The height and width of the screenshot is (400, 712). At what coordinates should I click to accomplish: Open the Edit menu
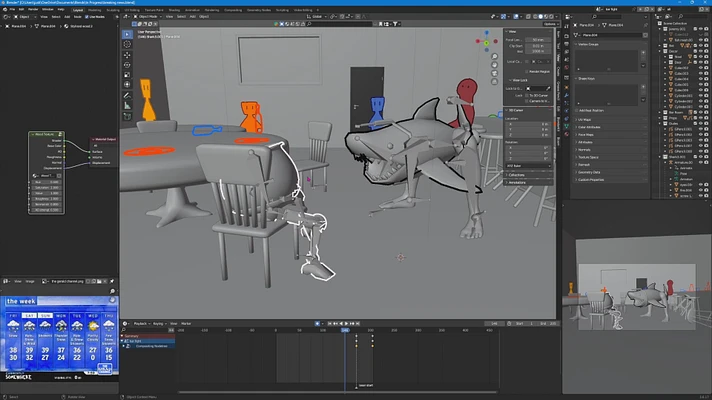[x=21, y=9]
